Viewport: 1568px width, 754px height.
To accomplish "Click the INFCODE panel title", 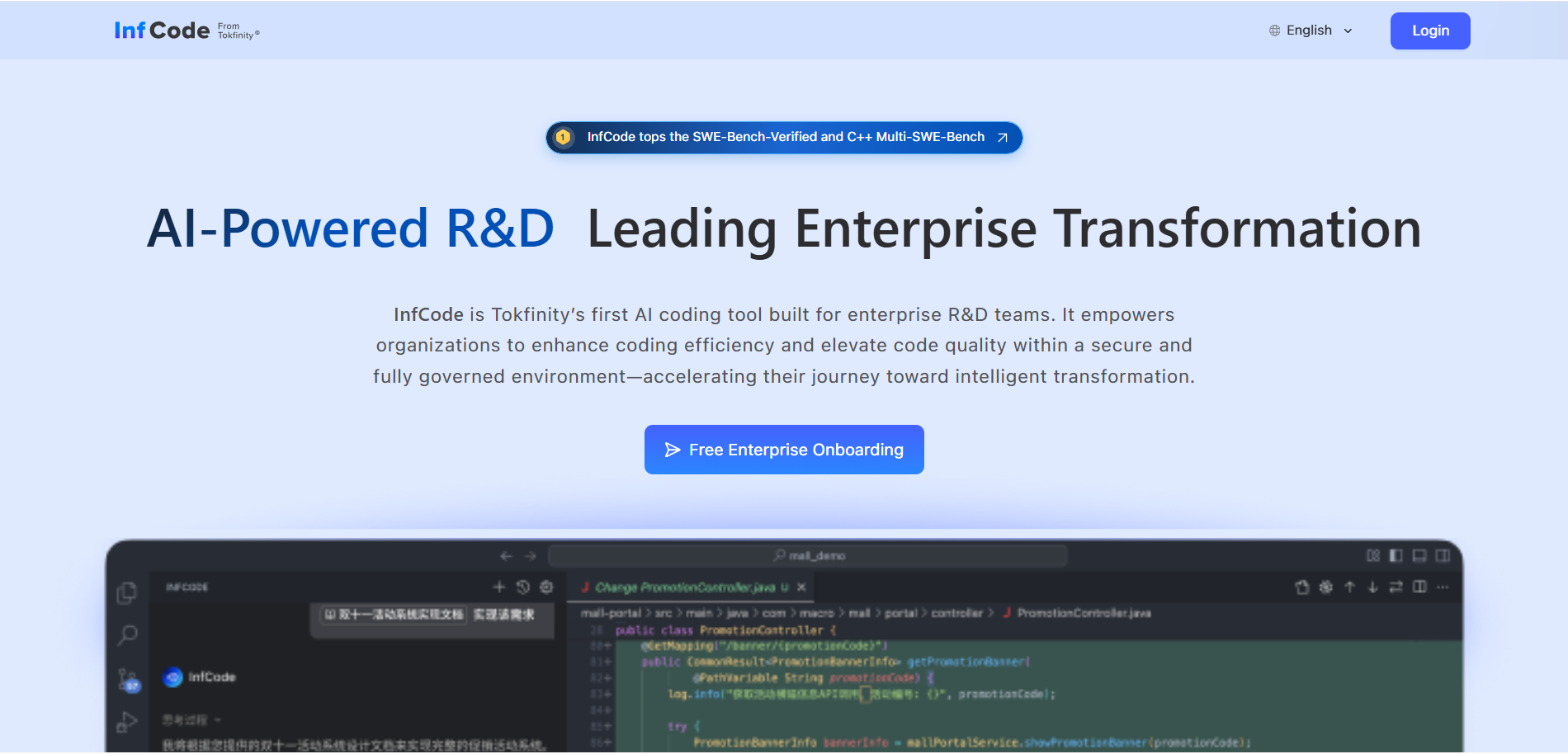I will coord(187,587).
